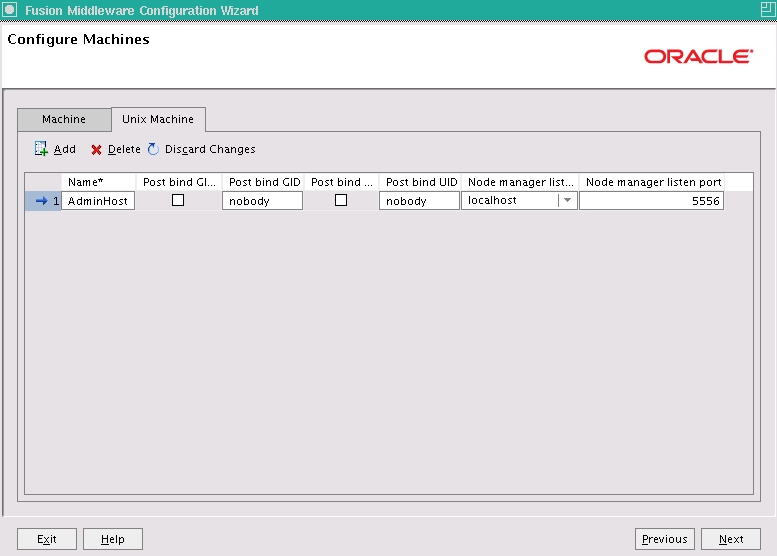
Task: Click the blue arrow row selector for row 1
Action: 42,201
